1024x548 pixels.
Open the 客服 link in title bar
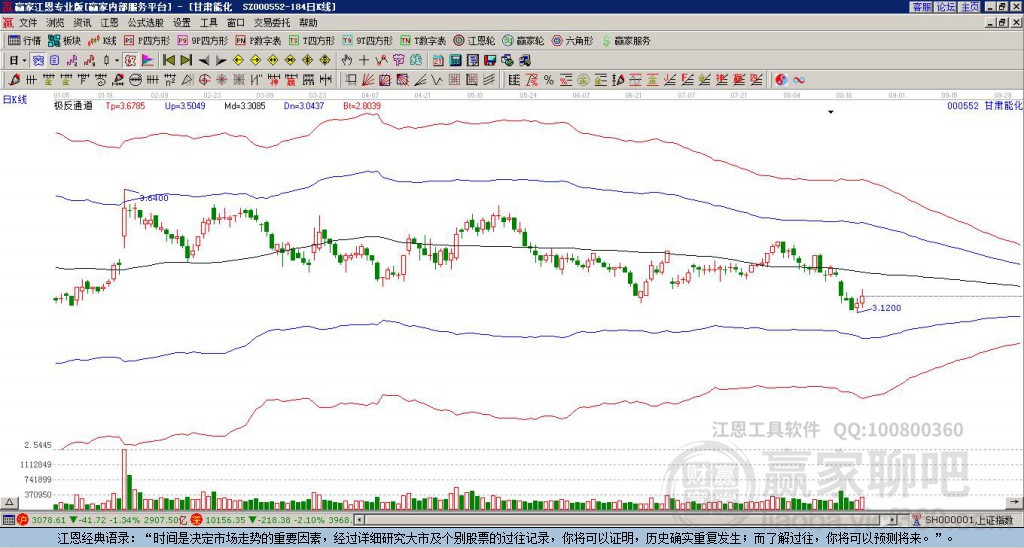point(921,7)
